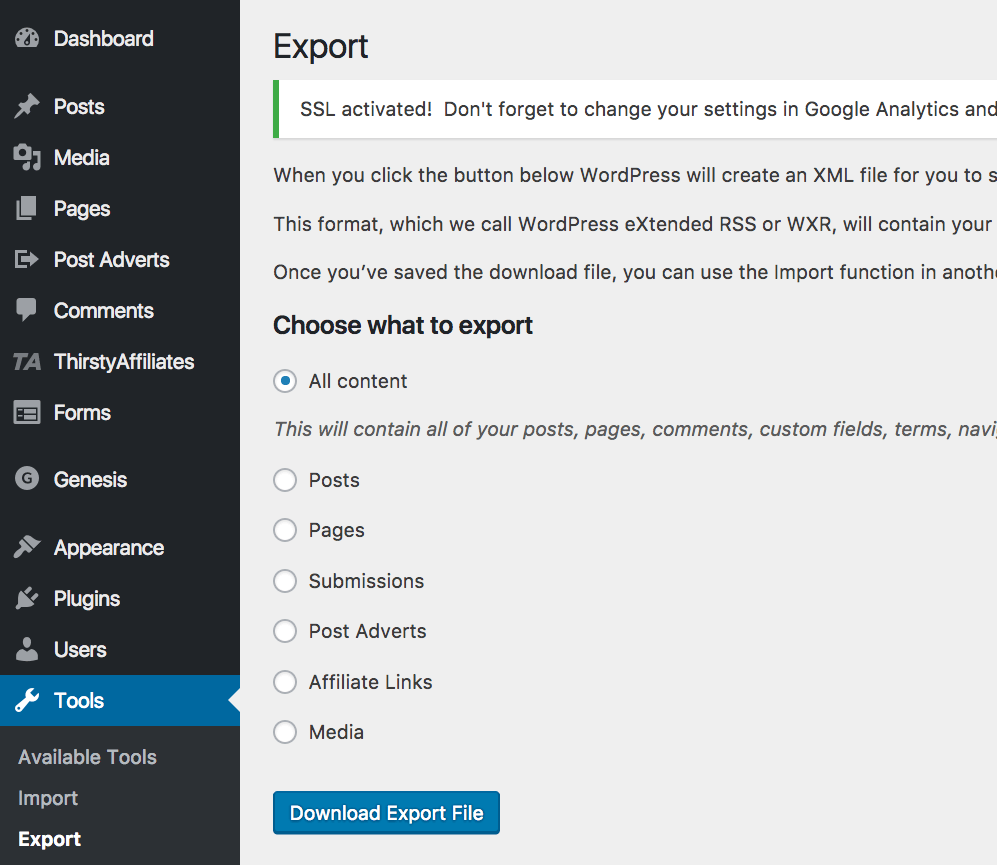This screenshot has height=865, width=997.
Task: Click the Posts pushpin icon
Action: (27, 107)
